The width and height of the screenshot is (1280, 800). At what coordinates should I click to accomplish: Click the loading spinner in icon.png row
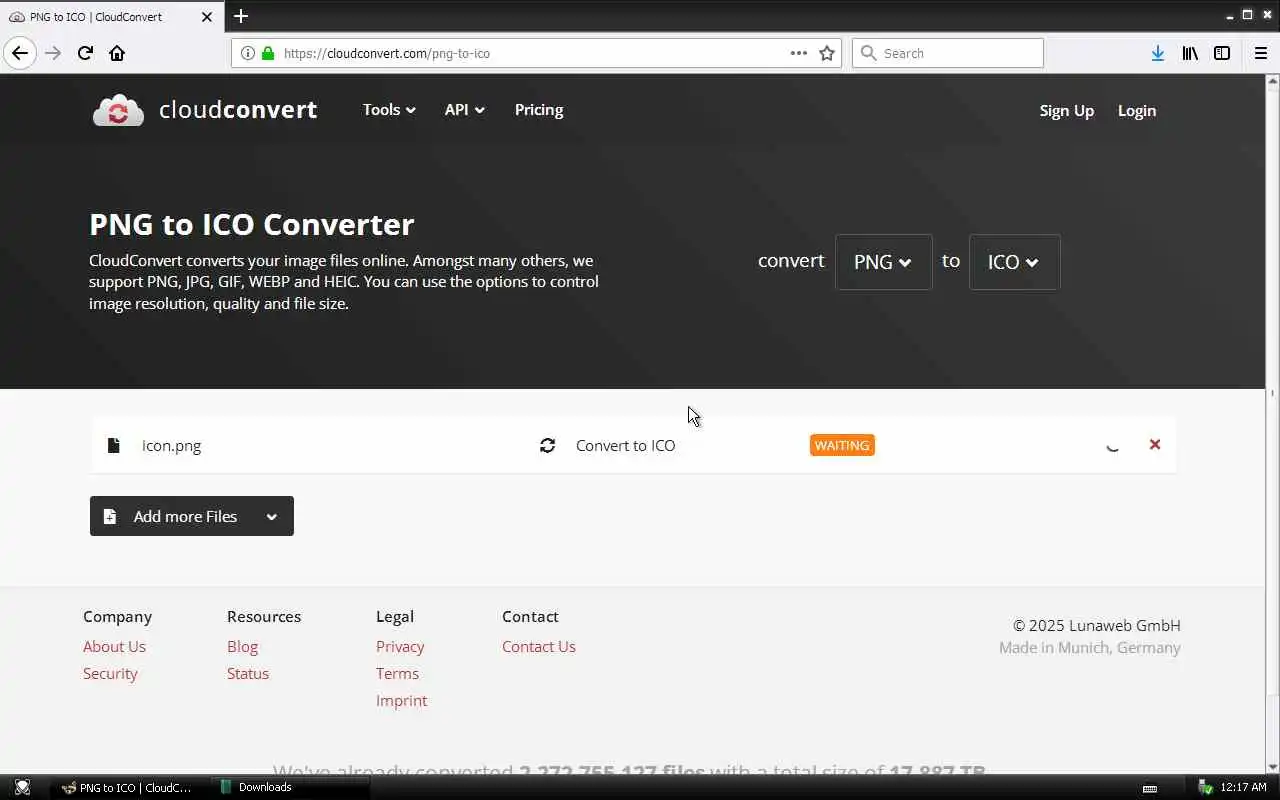pyautogui.click(x=1112, y=445)
